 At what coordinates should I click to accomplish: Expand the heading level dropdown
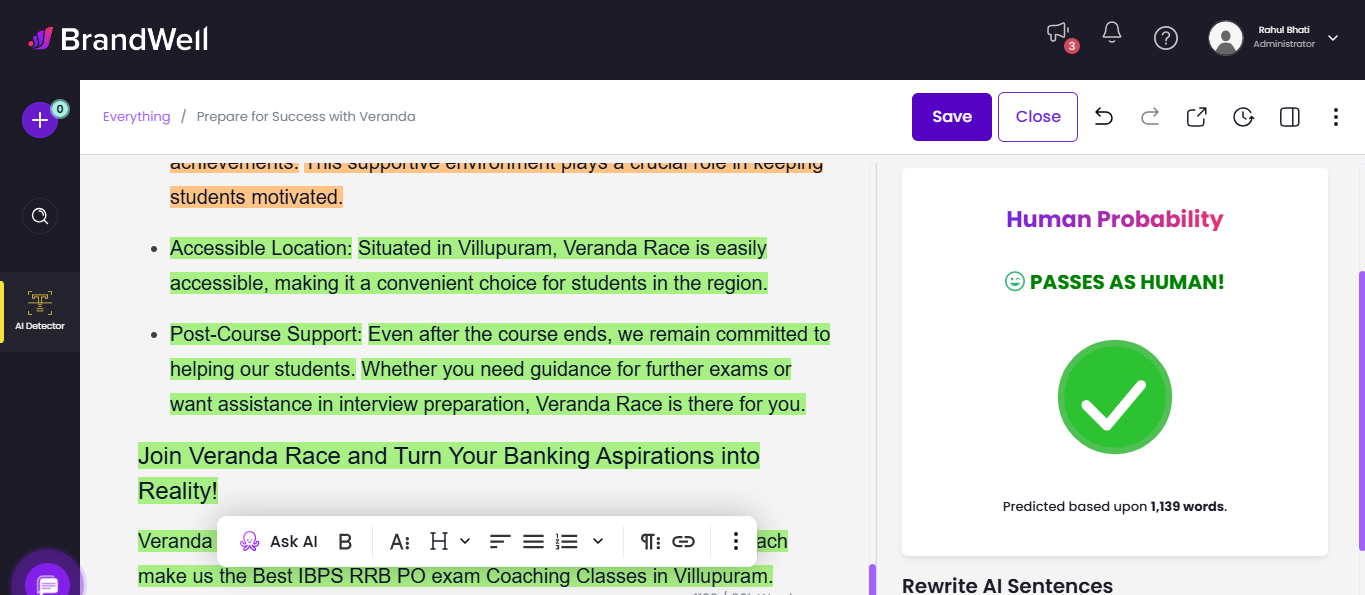pos(465,541)
